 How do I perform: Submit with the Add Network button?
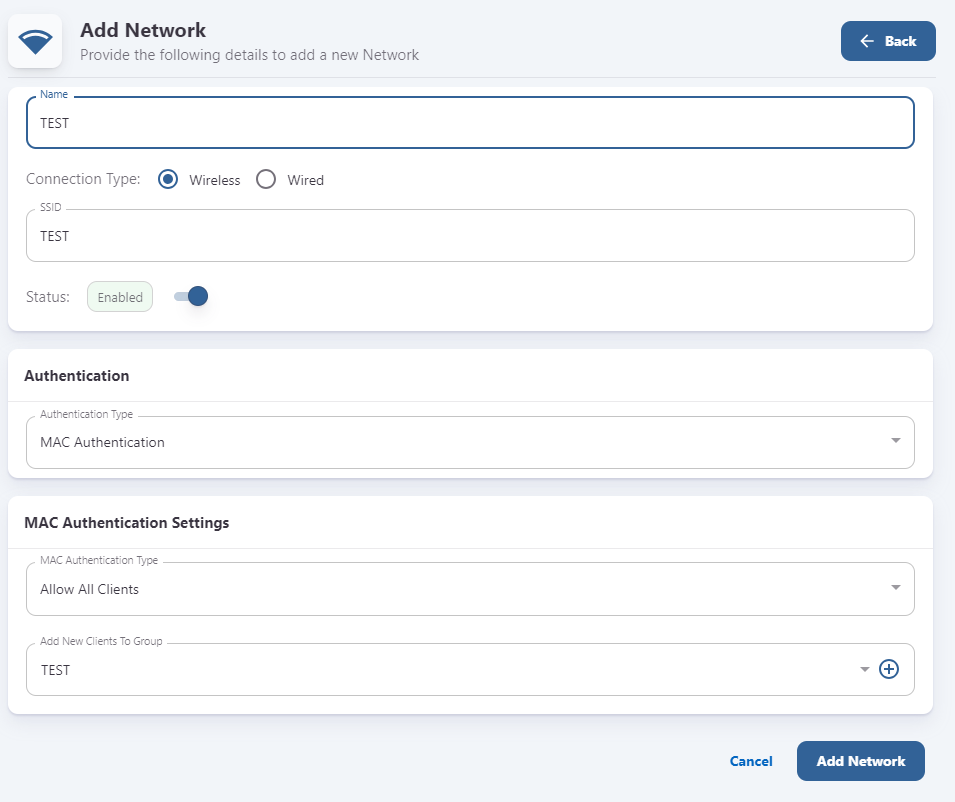pyautogui.click(x=861, y=761)
